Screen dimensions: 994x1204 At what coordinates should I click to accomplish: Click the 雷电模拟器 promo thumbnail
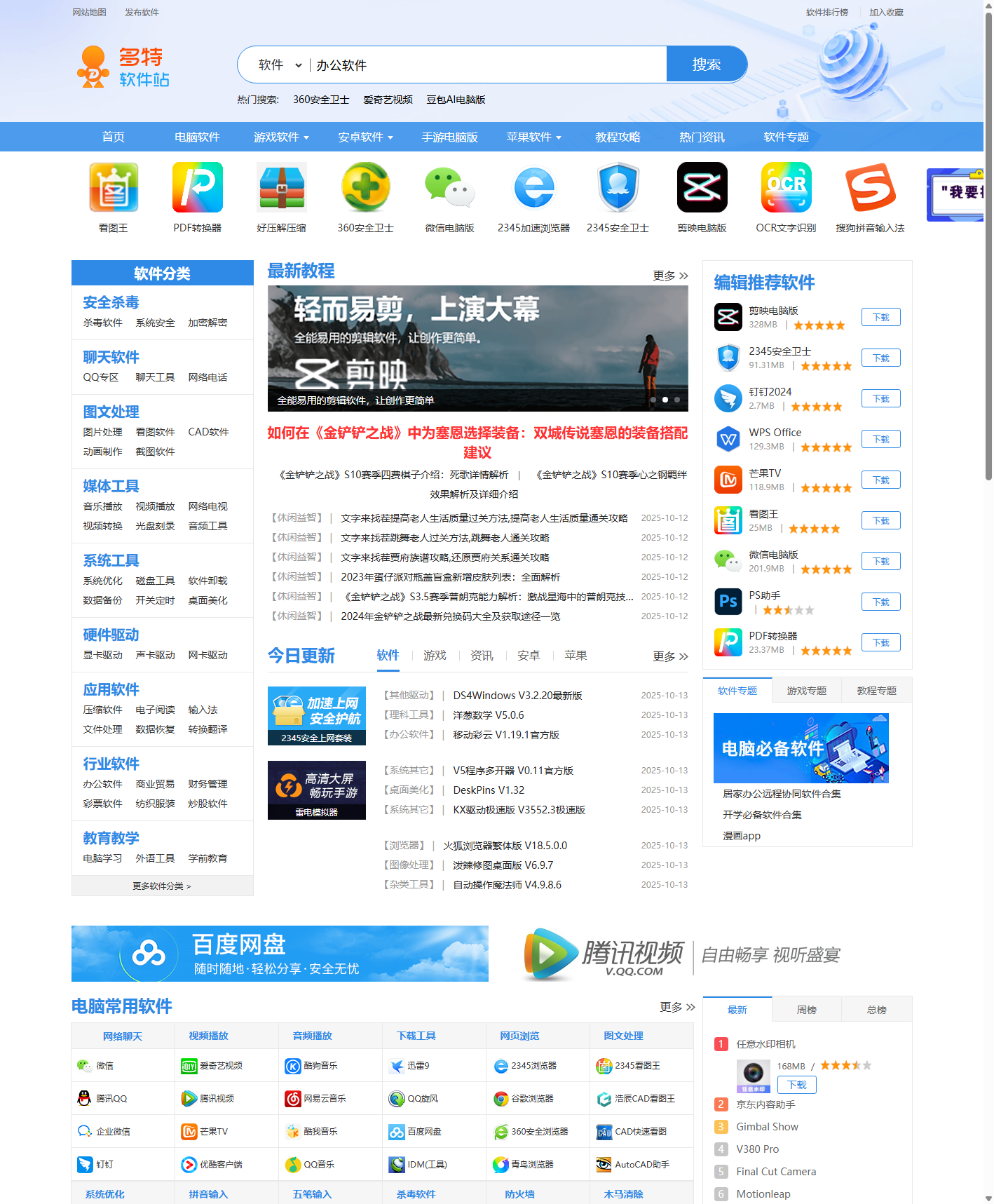coord(317,790)
